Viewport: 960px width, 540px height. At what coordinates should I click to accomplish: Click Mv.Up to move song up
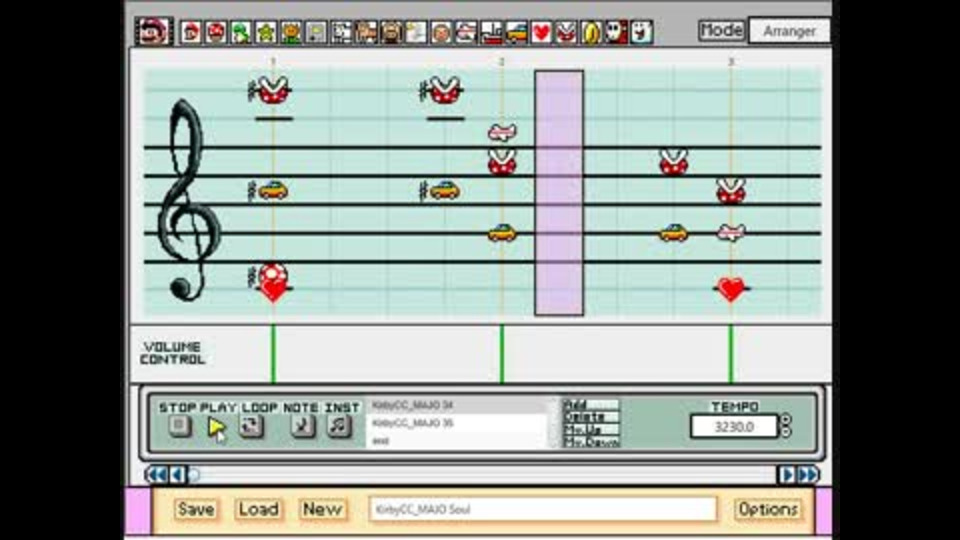point(591,429)
